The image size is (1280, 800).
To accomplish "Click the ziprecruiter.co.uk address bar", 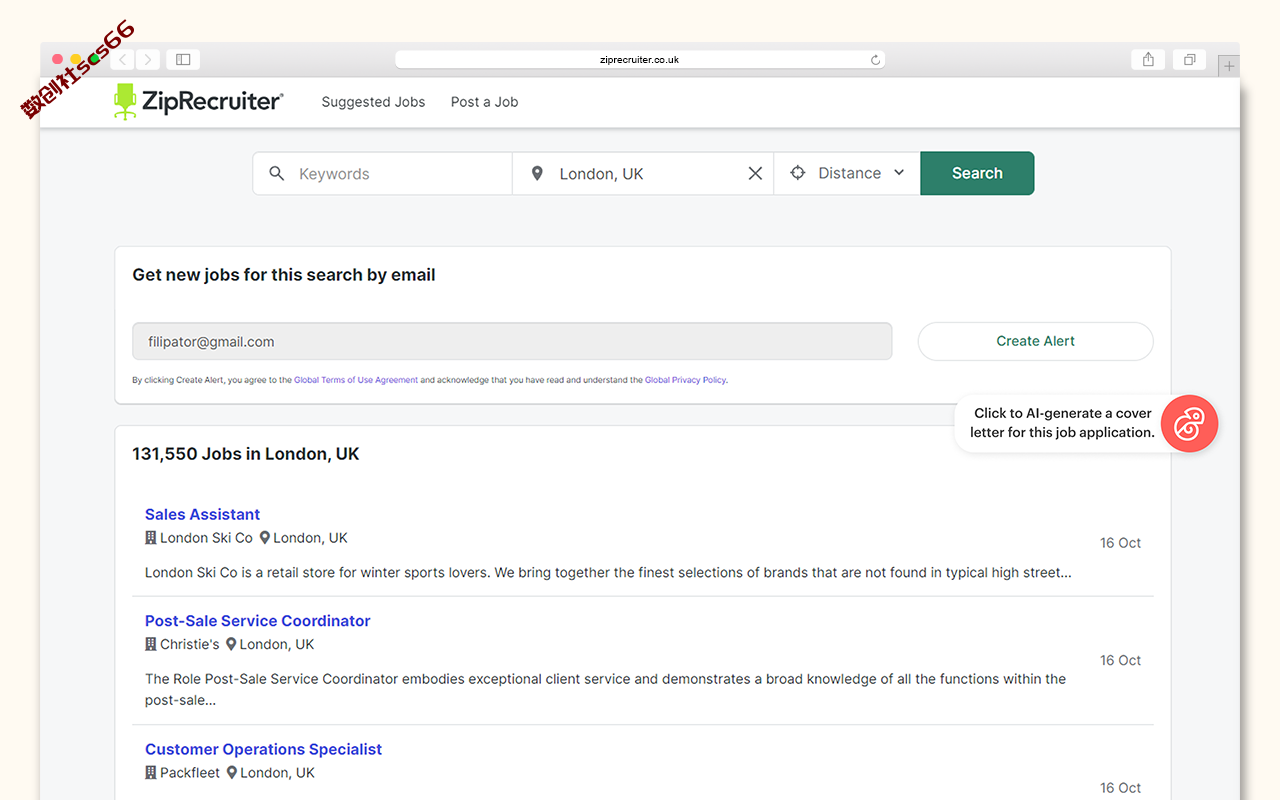I will [x=640, y=60].
